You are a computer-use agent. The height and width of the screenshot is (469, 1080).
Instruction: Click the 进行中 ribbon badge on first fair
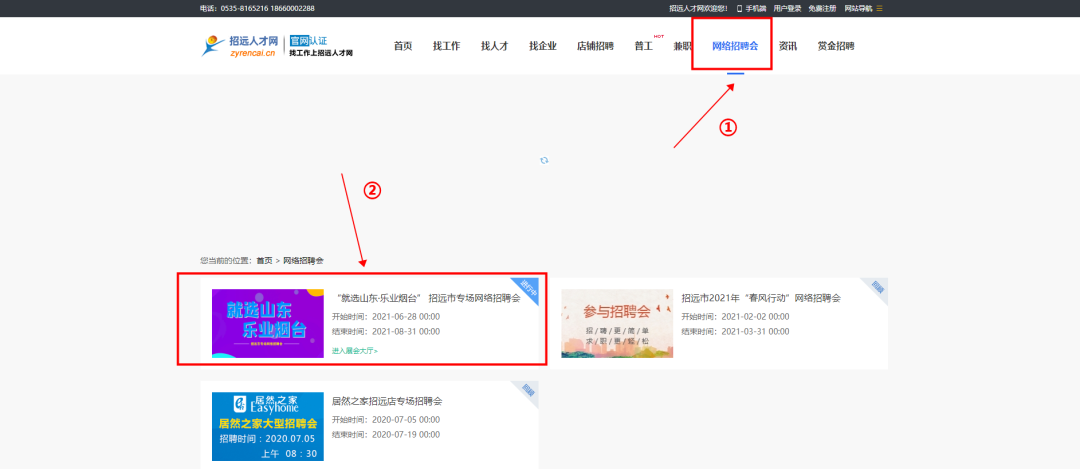coord(526,290)
